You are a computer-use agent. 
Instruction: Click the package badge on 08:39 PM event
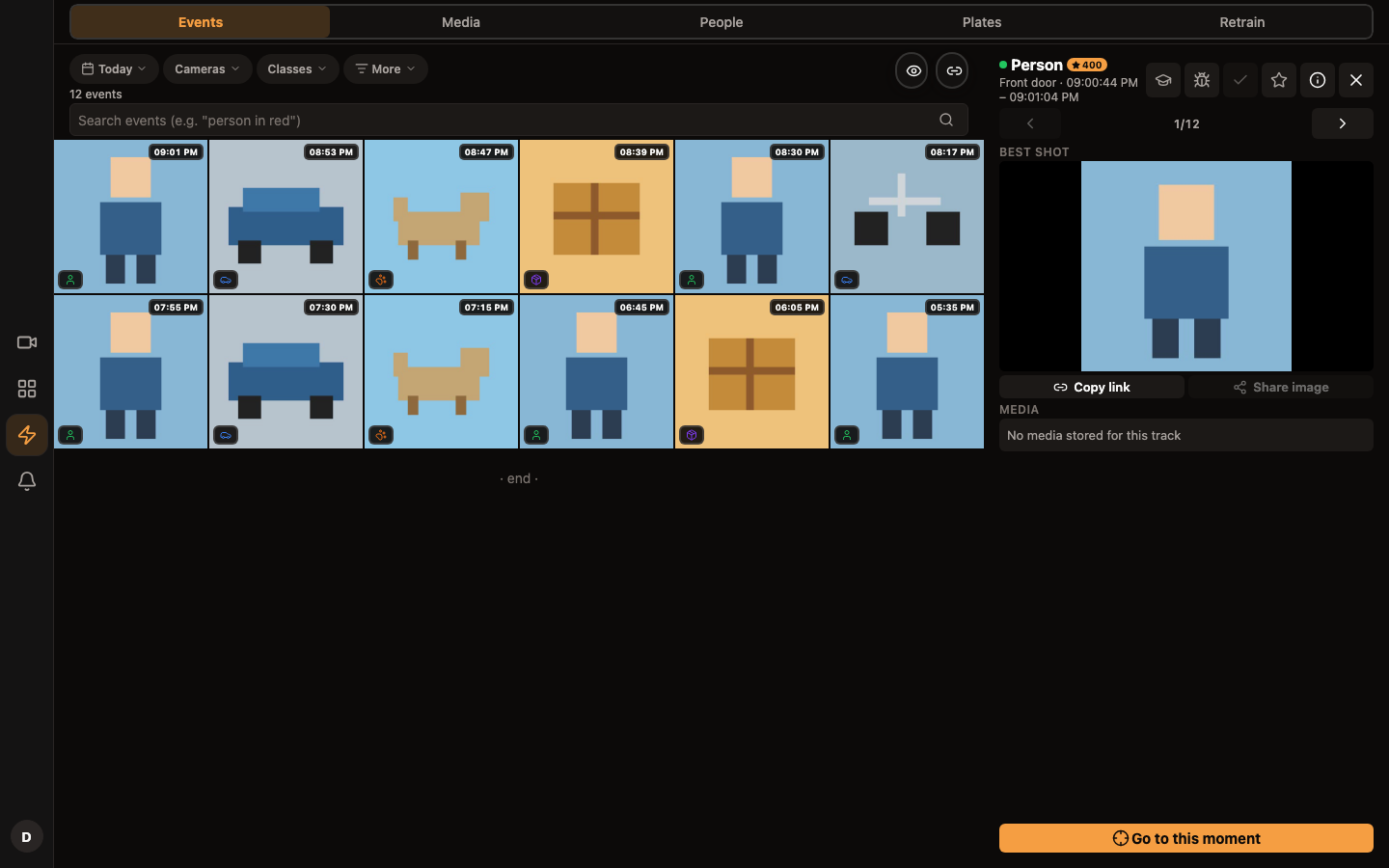click(536, 280)
